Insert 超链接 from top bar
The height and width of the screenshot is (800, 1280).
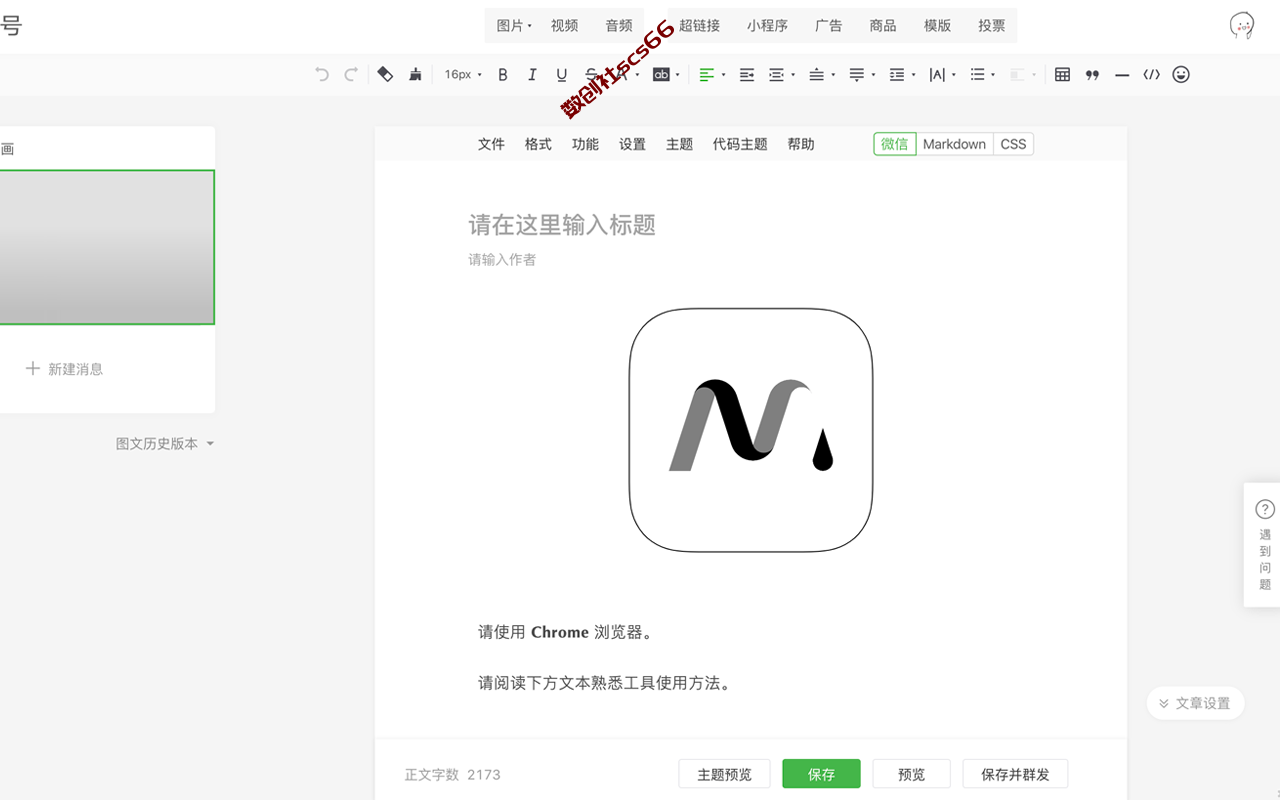click(699, 26)
